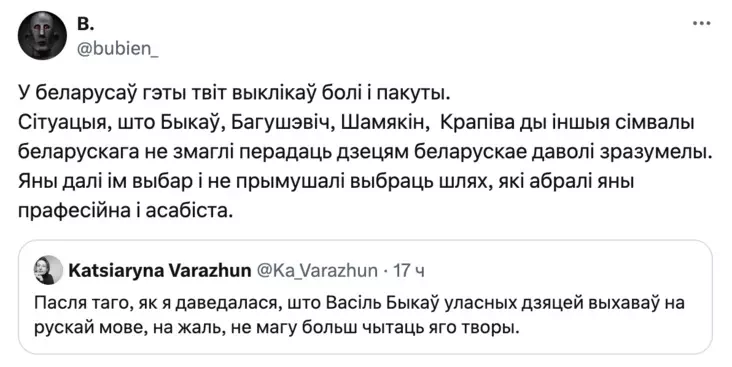
Task: Click the line starting 'беларускага не змаглі'
Action: 366,152
